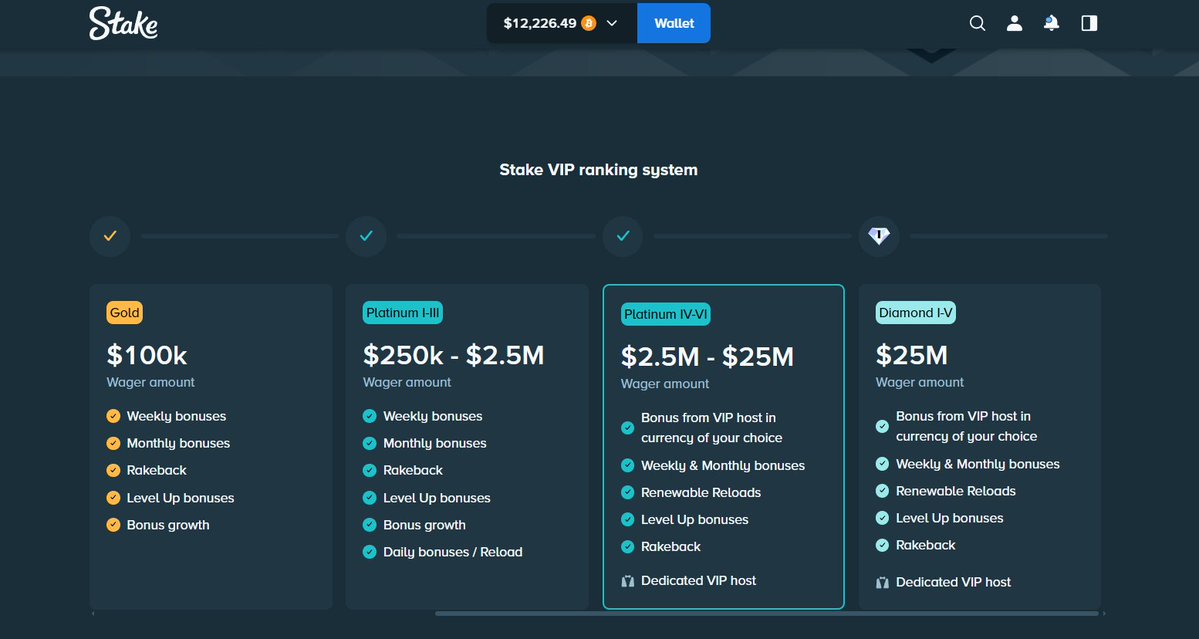Click Gold card Monthly bonuses check icon
Screen dimensions: 1199x639
[x=113, y=443]
